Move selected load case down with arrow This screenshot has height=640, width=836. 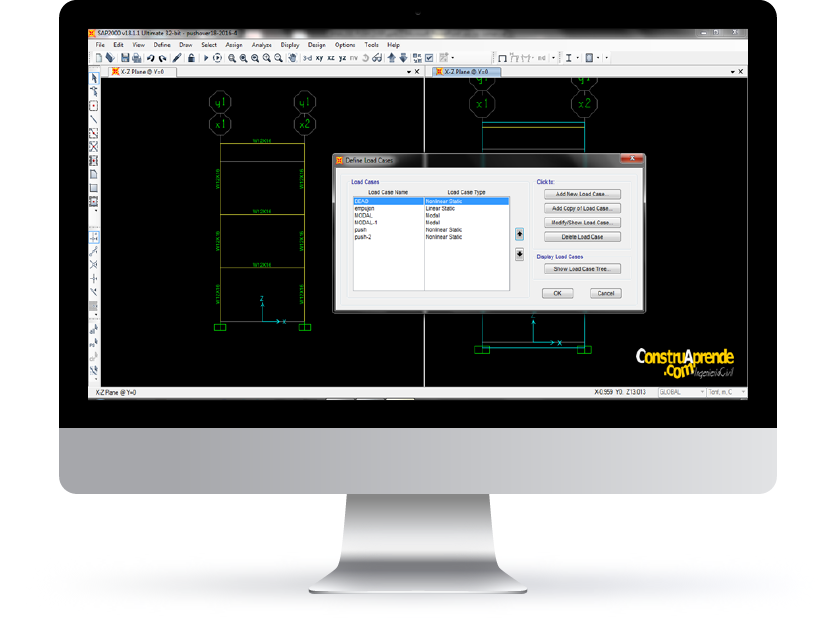519,254
